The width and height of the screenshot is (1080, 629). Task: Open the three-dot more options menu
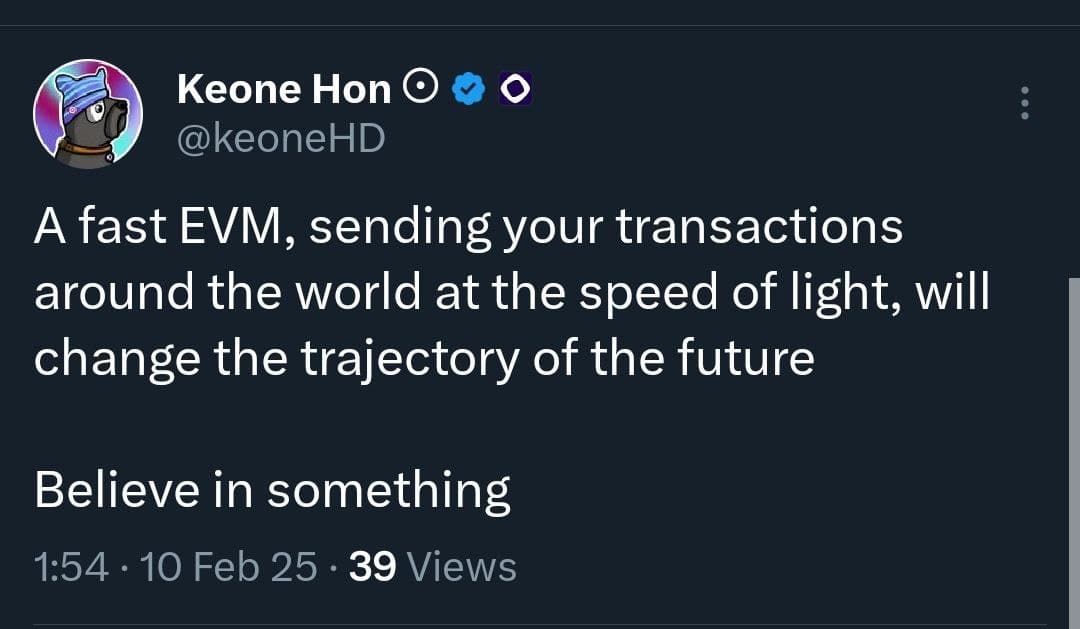pyautogui.click(x=1023, y=103)
